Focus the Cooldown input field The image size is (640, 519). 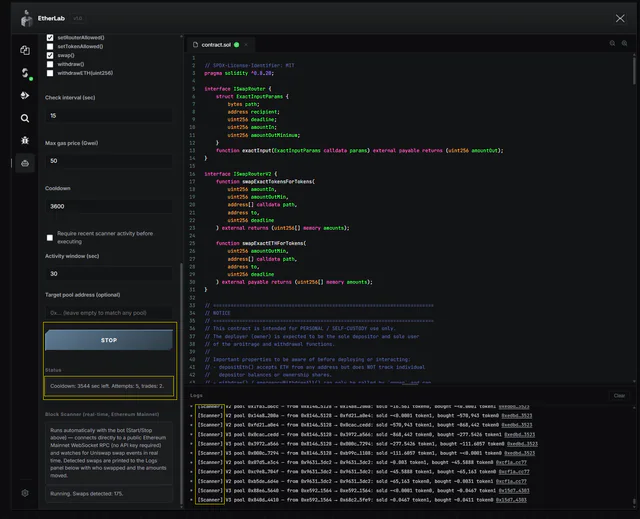pyautogui.click(x=109, y=206)
